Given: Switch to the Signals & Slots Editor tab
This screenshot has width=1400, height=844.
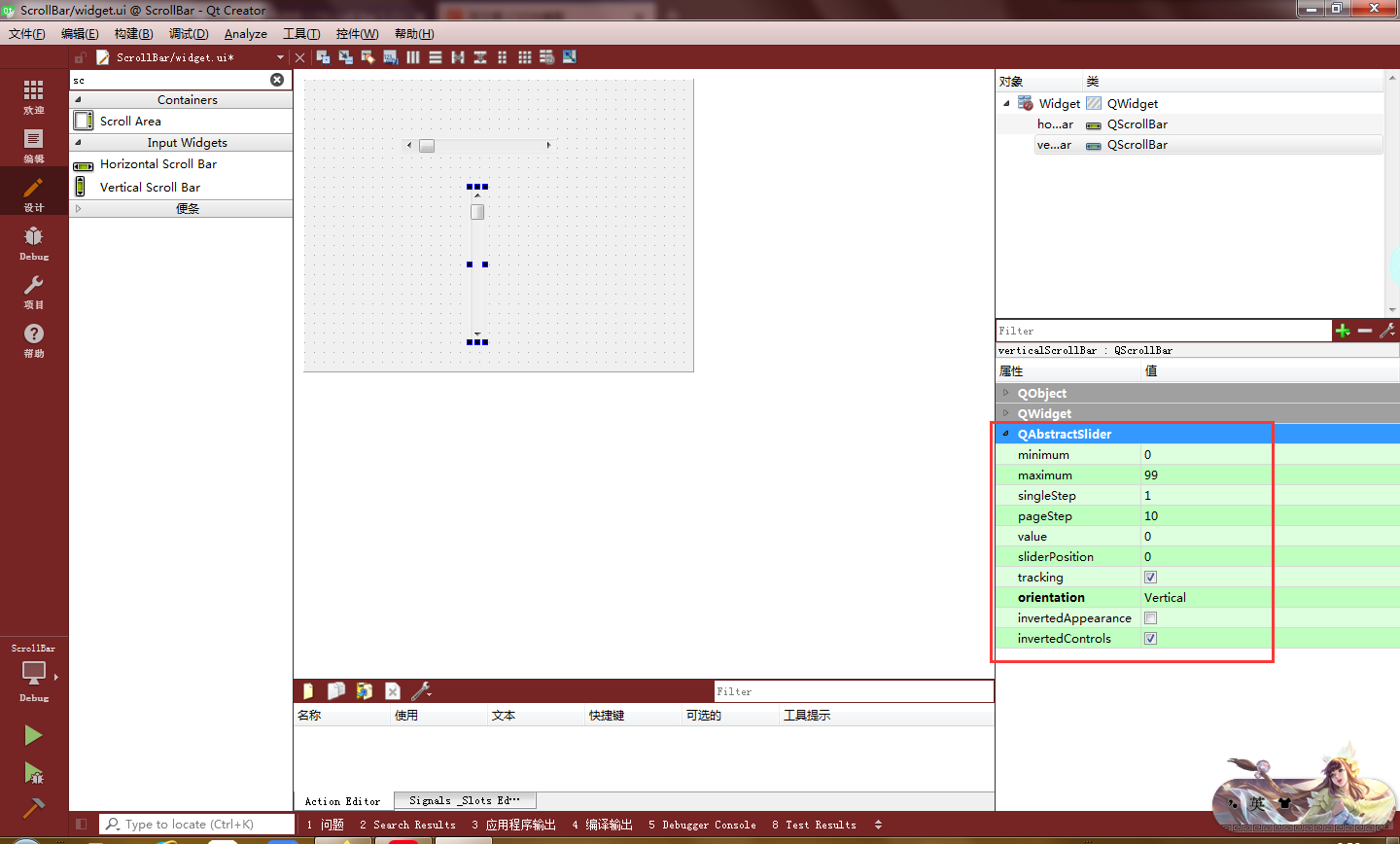Looking at the screenshot, I should pyautogui.click(x=464, y=800).
